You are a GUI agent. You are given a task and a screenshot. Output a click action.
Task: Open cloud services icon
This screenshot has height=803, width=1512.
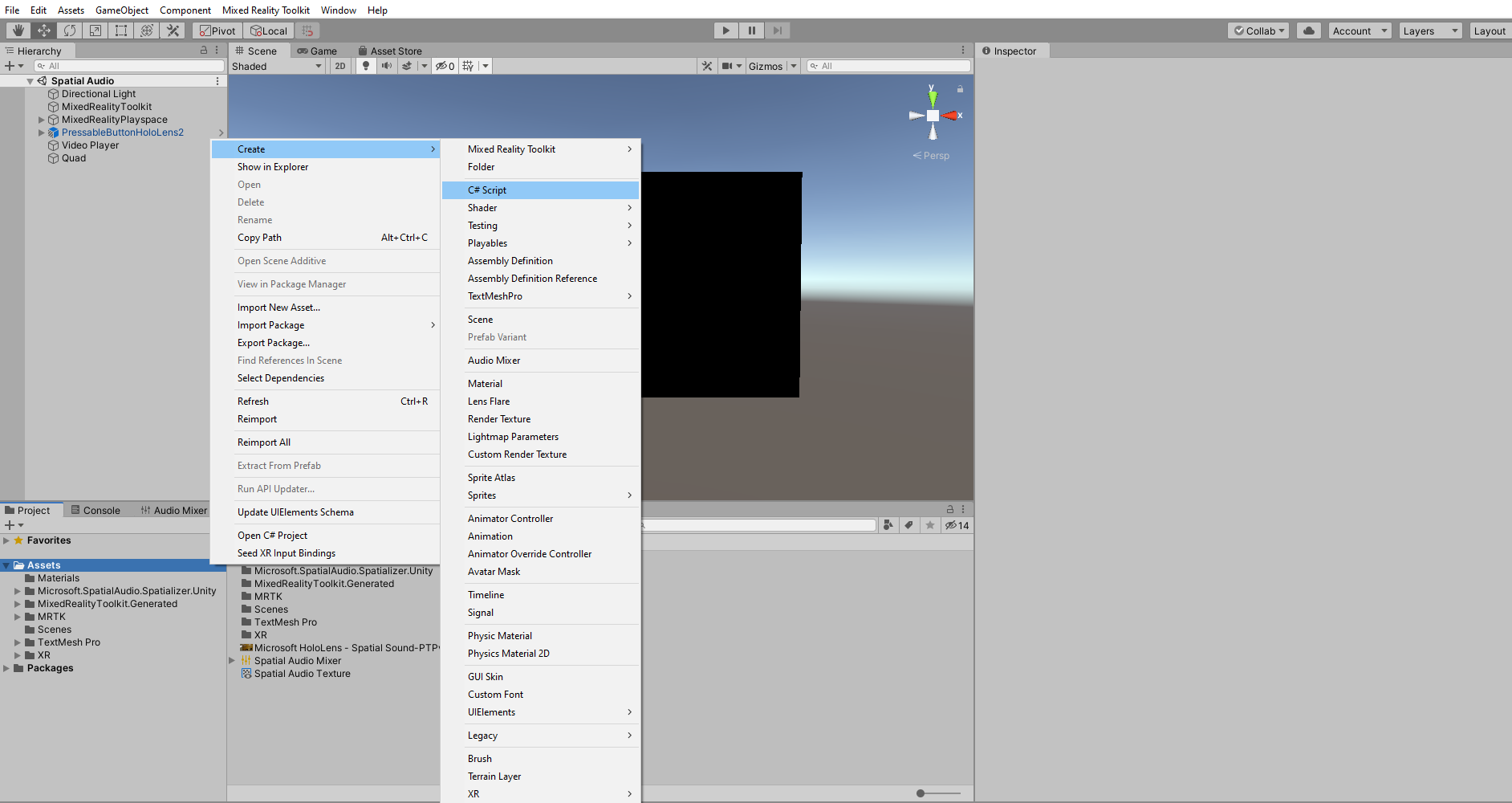point(1309,31)
